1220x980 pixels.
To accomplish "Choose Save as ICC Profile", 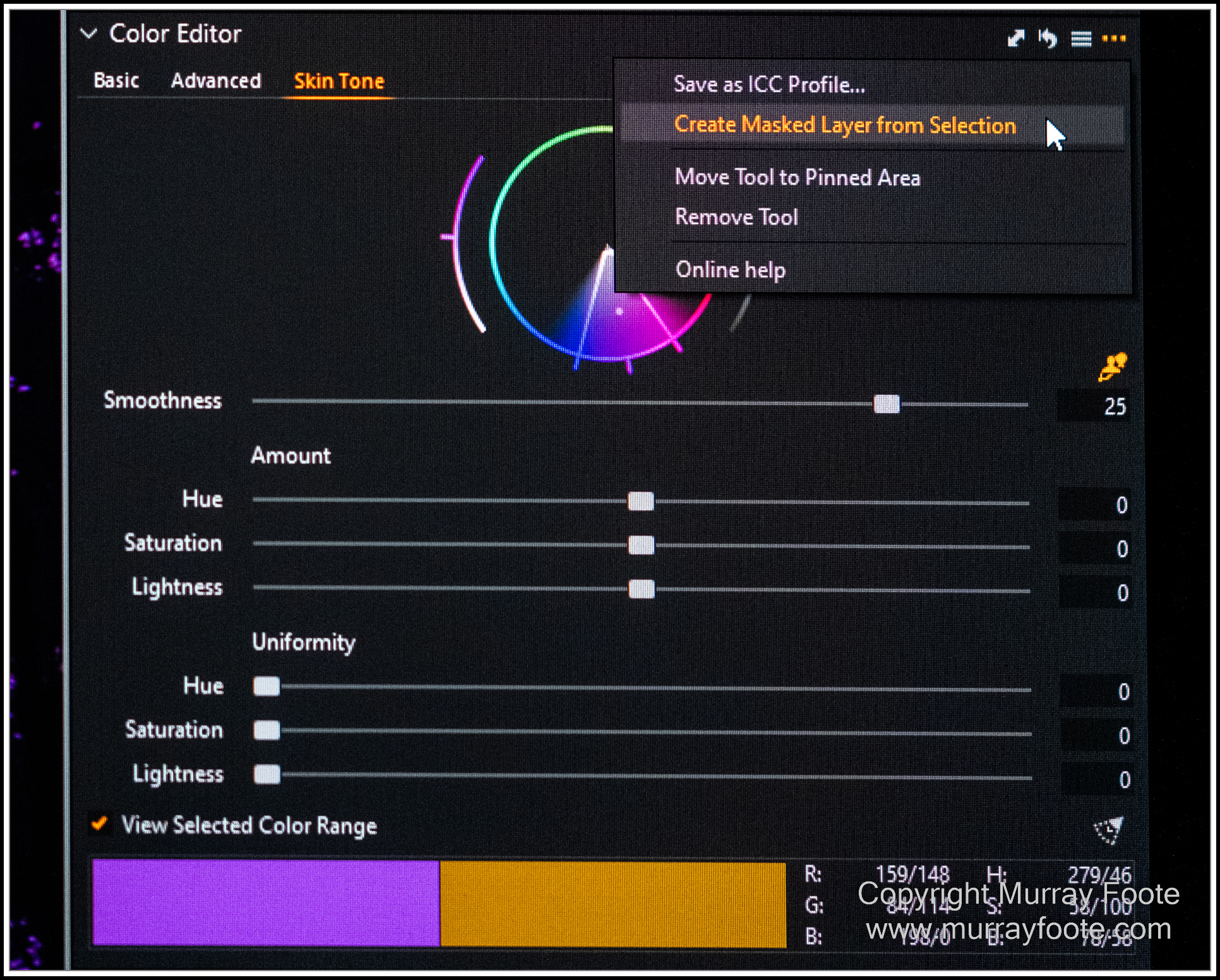I will (769, 85).
